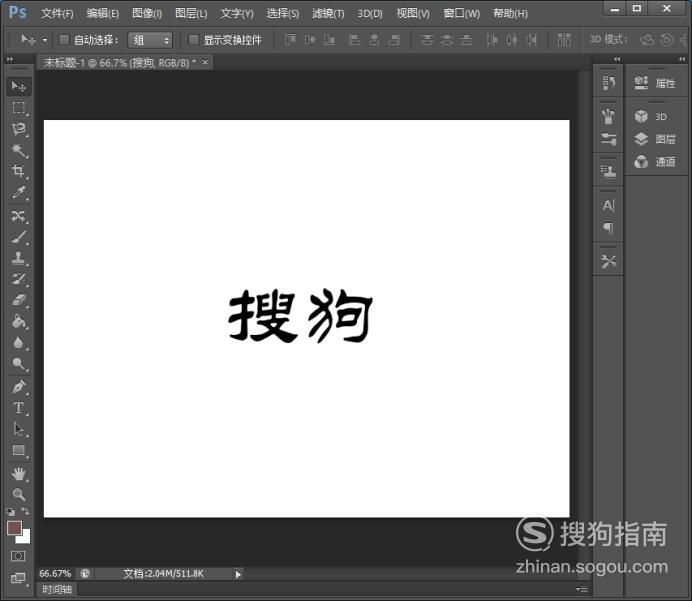Select the Magic Wand tool
Image resolution: width=692 pixels, height=601 pixels.
point(19,150)
